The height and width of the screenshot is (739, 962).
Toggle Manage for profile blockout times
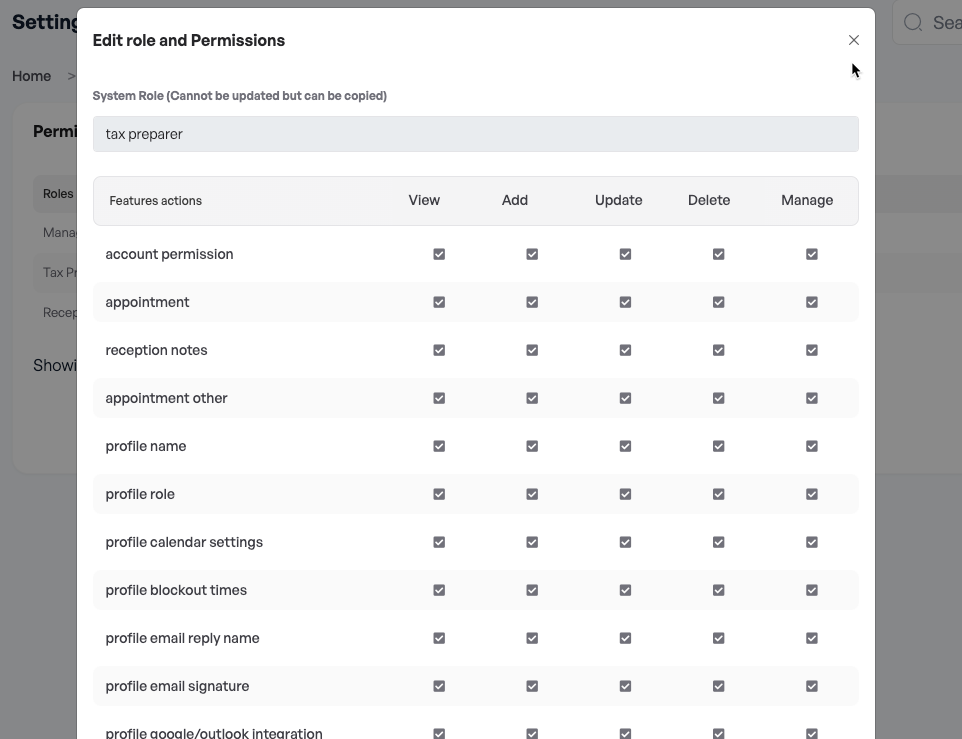(812, 590)
